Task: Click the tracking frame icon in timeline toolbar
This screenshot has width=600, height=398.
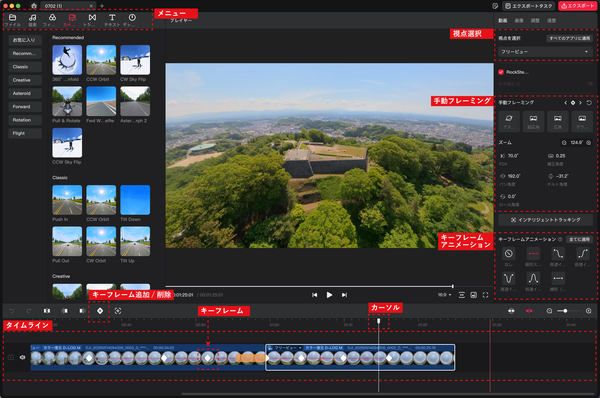Action: point(118,311)
